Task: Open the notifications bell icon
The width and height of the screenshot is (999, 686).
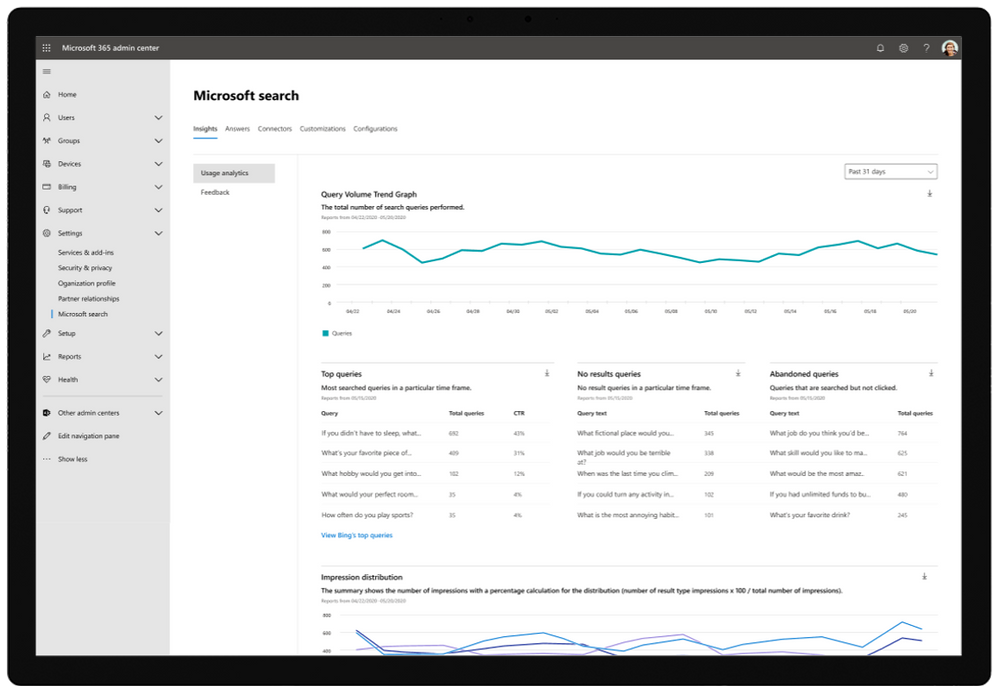Action: 880,48
